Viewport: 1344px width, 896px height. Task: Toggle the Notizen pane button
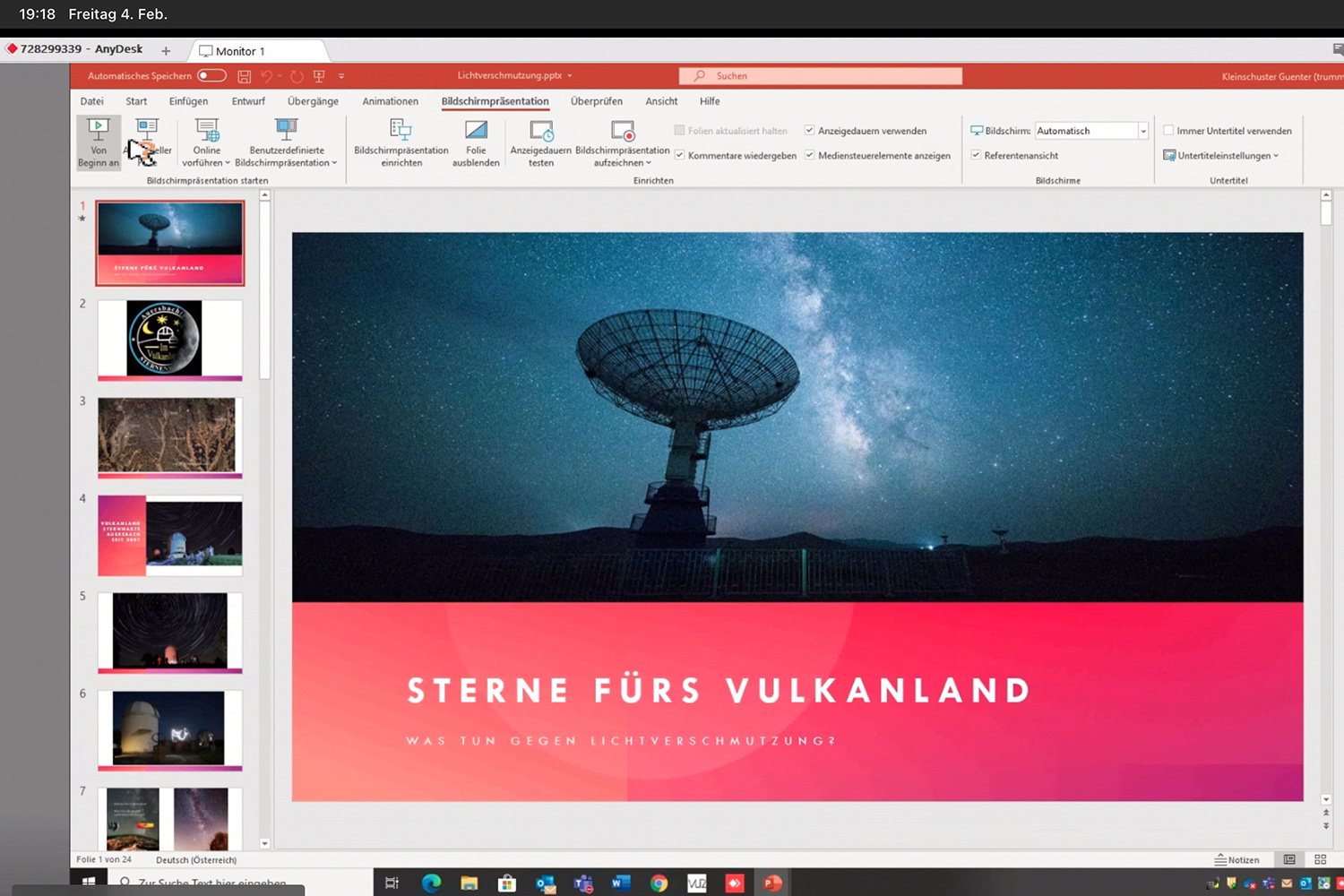(1237, 859)
